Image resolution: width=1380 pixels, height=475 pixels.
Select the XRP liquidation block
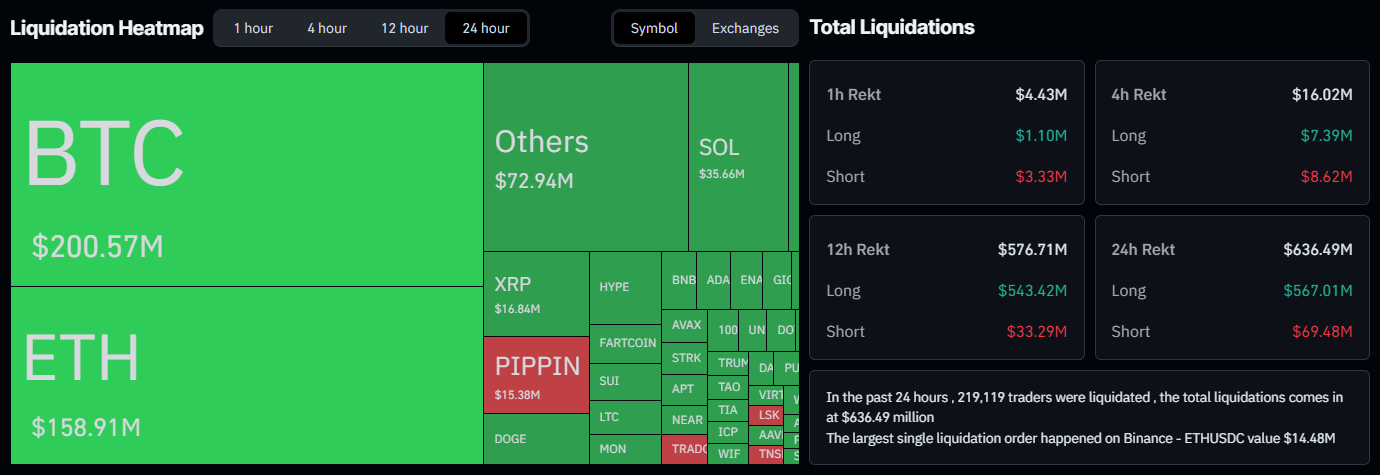[536, 294]
